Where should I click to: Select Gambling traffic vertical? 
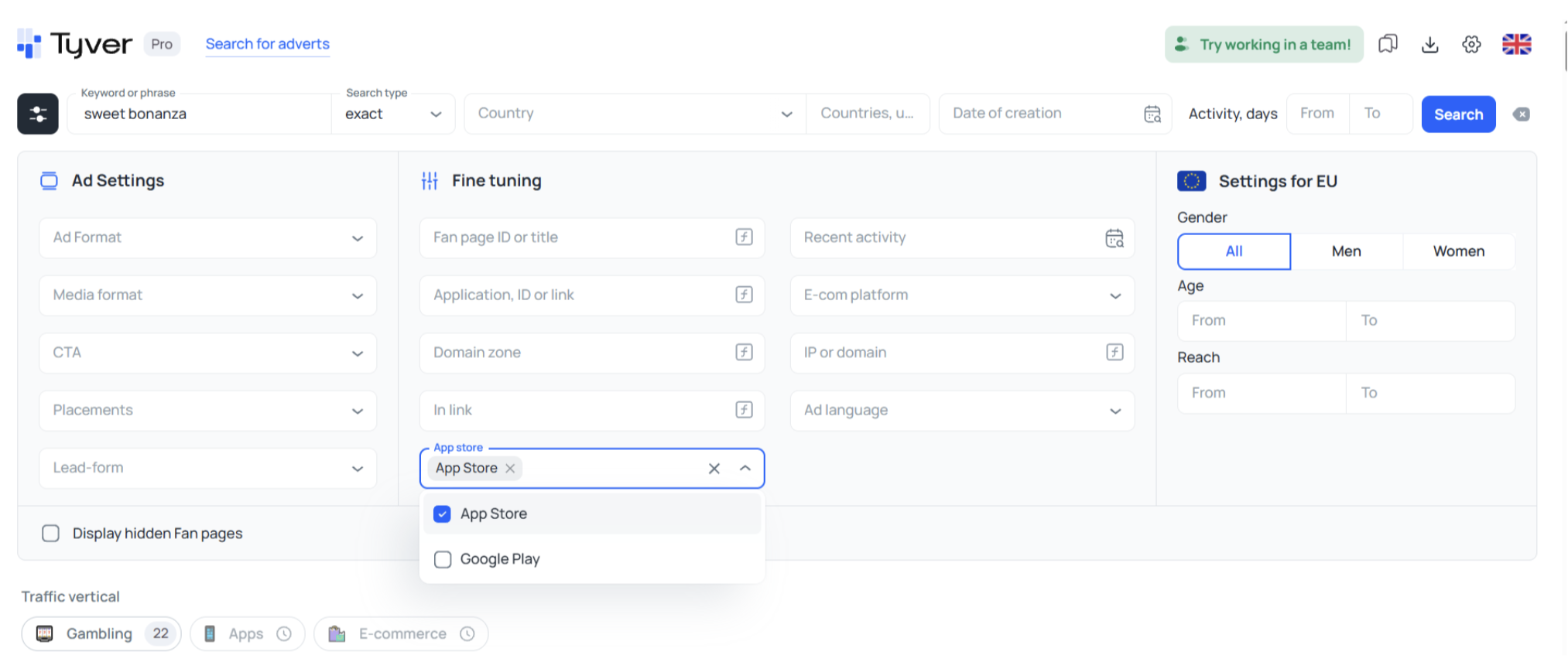click(101, 634)
